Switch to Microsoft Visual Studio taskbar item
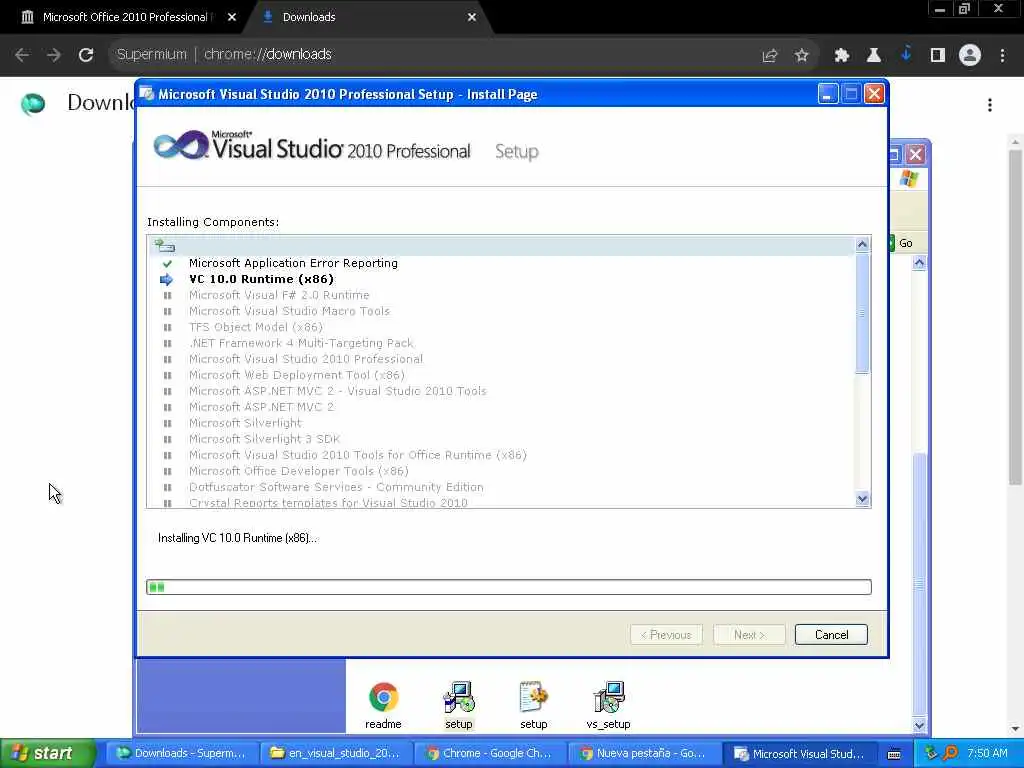 tap(799, 754)
